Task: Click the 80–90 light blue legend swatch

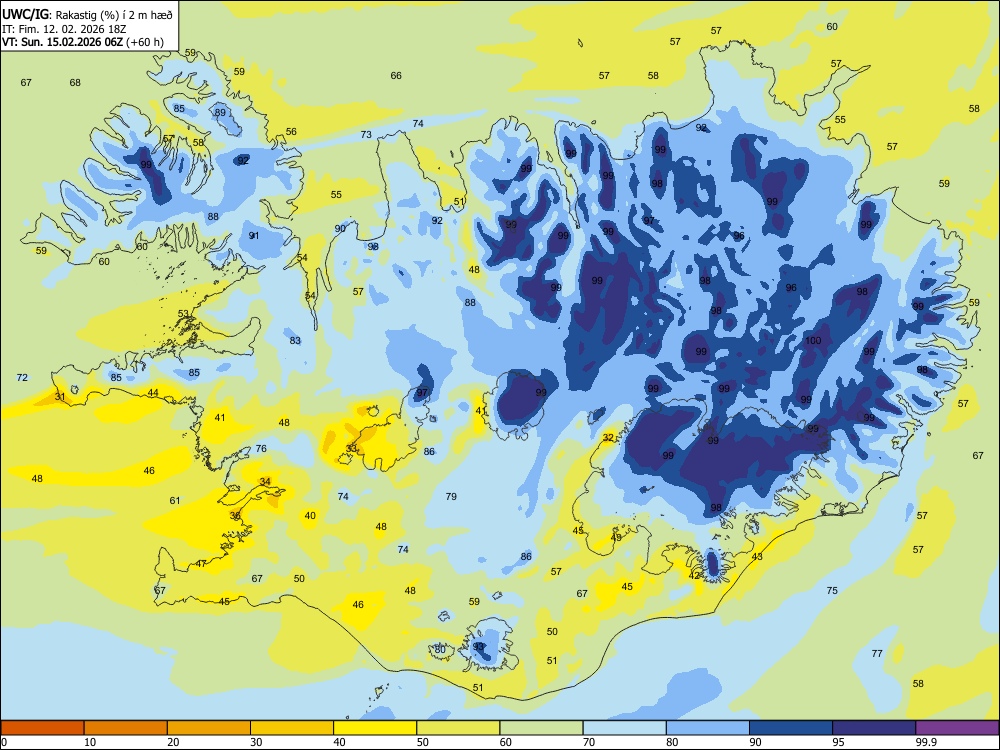Action: click(708, 728)
